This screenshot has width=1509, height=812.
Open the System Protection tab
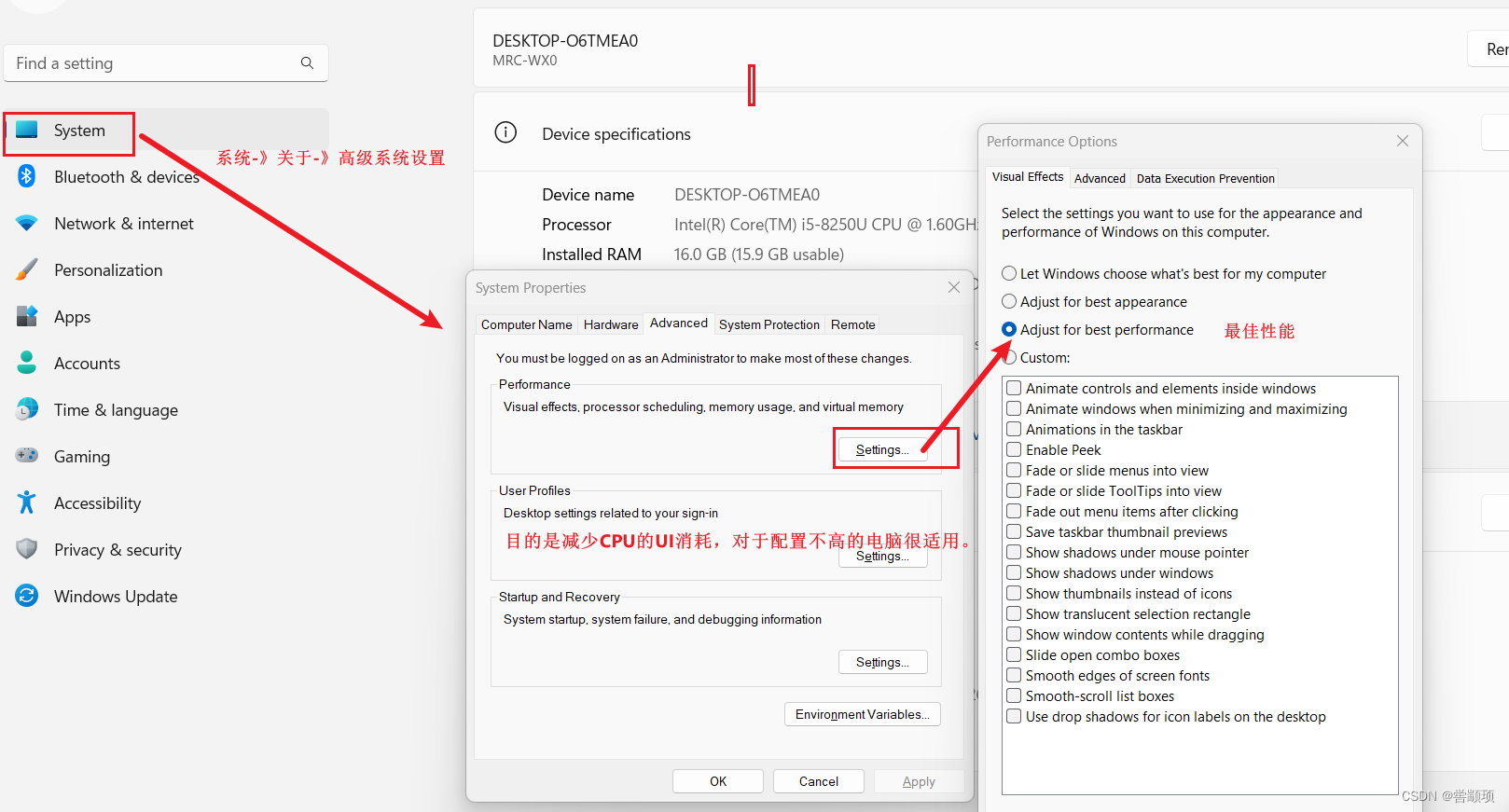[x=768, y=324]
